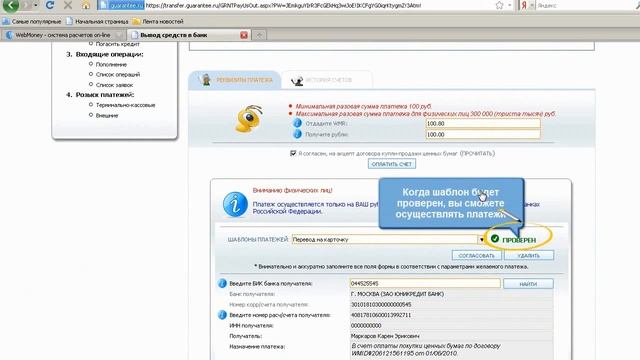Click the large blue information icon

[235, 204]
